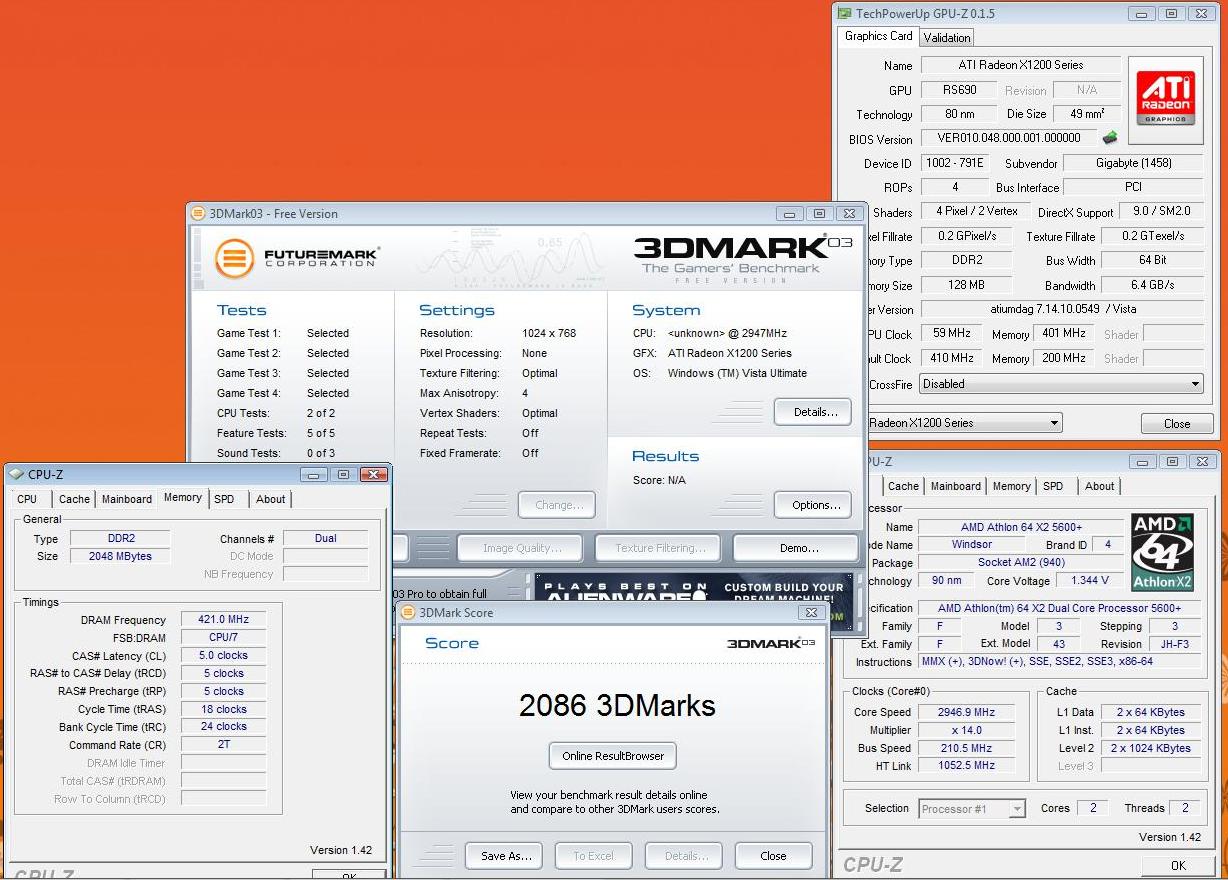Click the CPU-Z memory window title icon

(17, 475)
